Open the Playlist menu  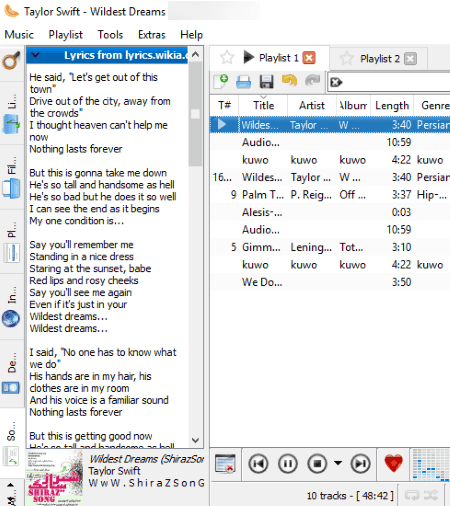pos(66,35)
